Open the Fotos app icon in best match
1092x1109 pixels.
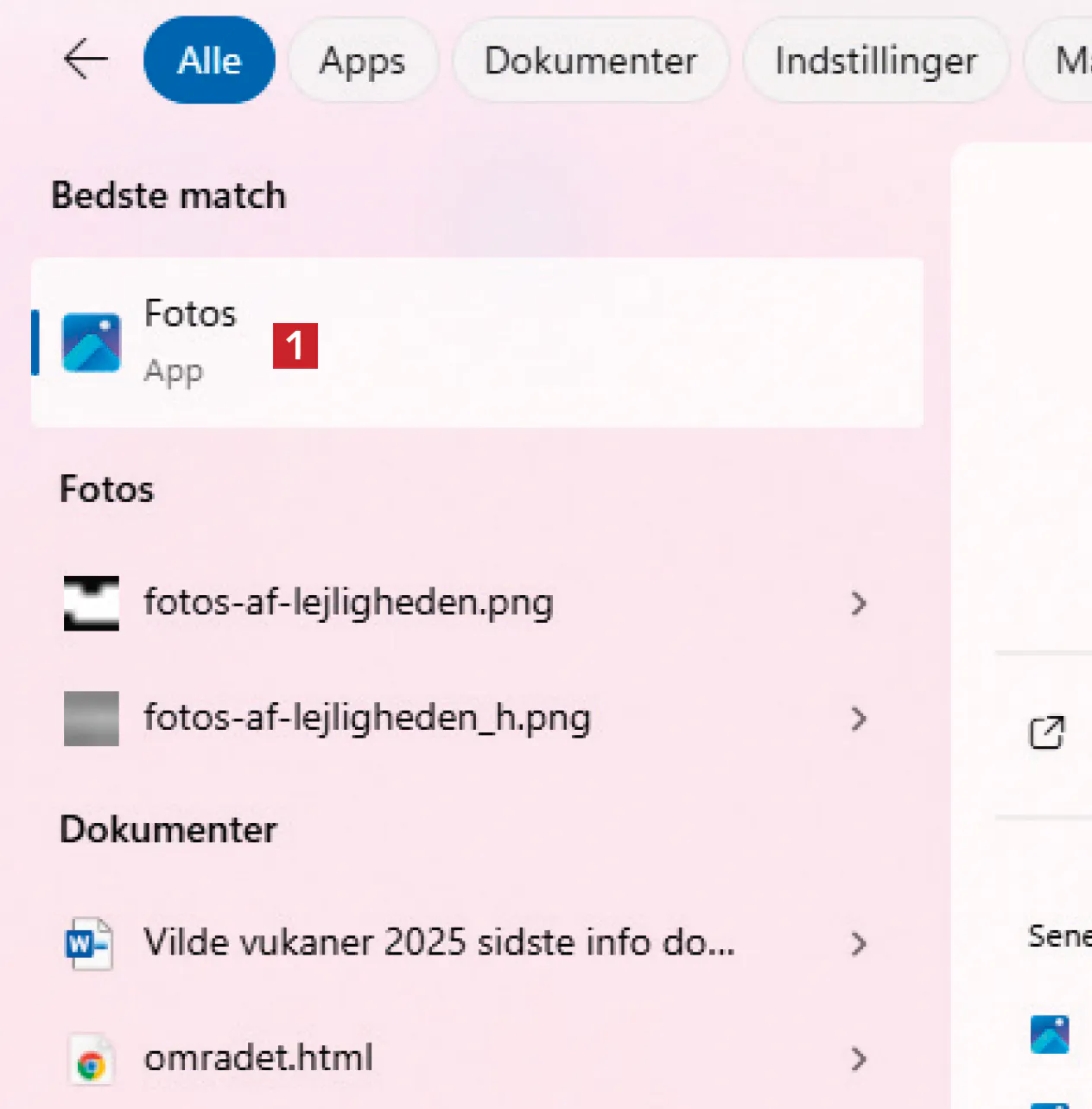tap(92, 342)
